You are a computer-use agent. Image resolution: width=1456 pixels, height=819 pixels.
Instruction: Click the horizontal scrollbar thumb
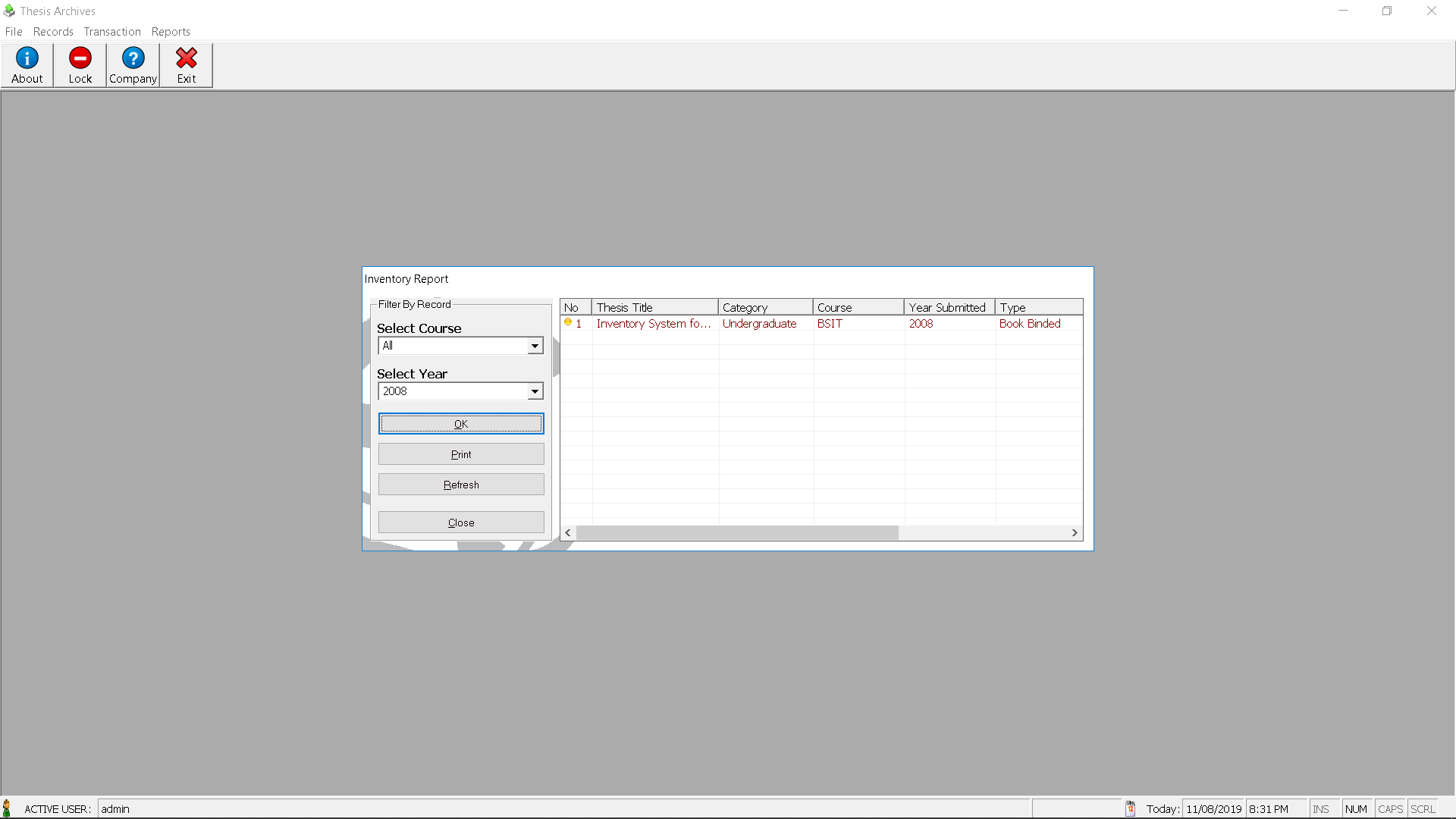point(737,533)
